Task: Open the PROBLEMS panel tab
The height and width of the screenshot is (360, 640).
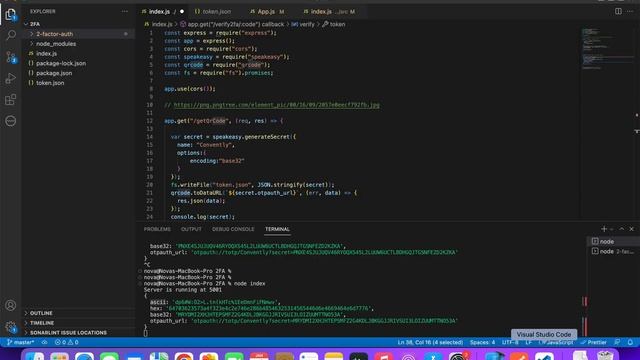Action: coord(157,229)
